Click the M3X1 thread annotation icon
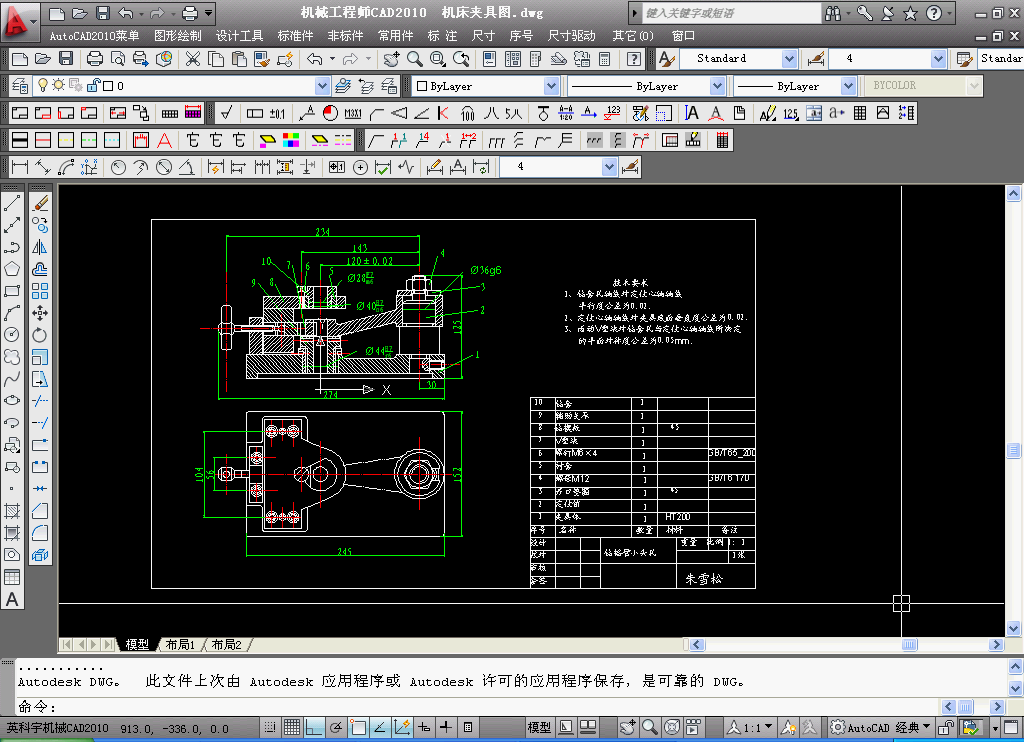The image size is (1024, 742). coord(353,113)
